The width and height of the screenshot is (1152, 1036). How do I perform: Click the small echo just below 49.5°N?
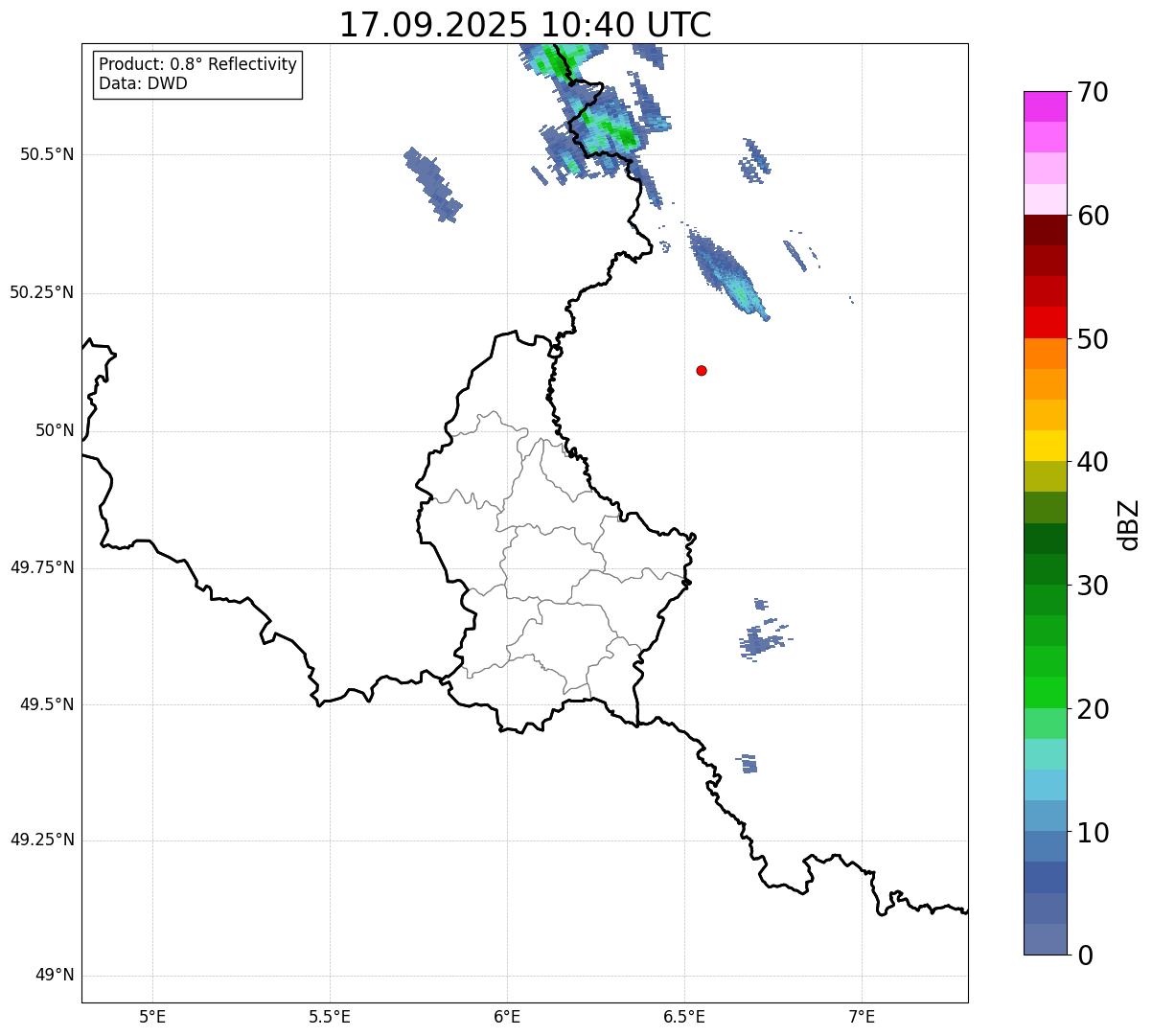pyautogui.click(x=749, y=764)
